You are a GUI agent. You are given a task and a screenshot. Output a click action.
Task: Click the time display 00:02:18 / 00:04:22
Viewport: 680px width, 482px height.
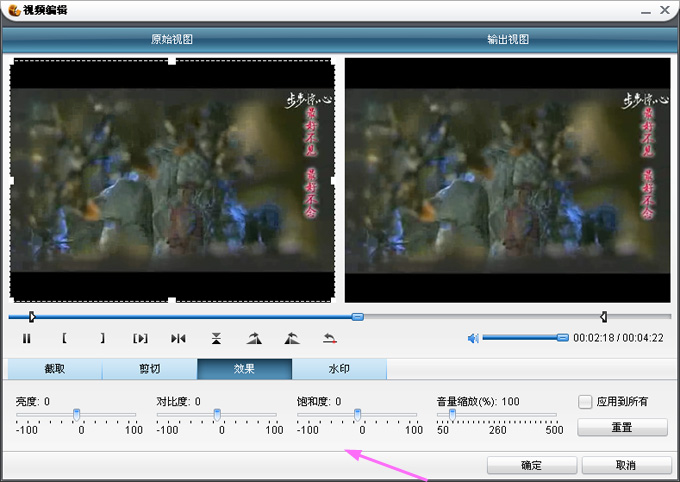(x=618, y=338)
